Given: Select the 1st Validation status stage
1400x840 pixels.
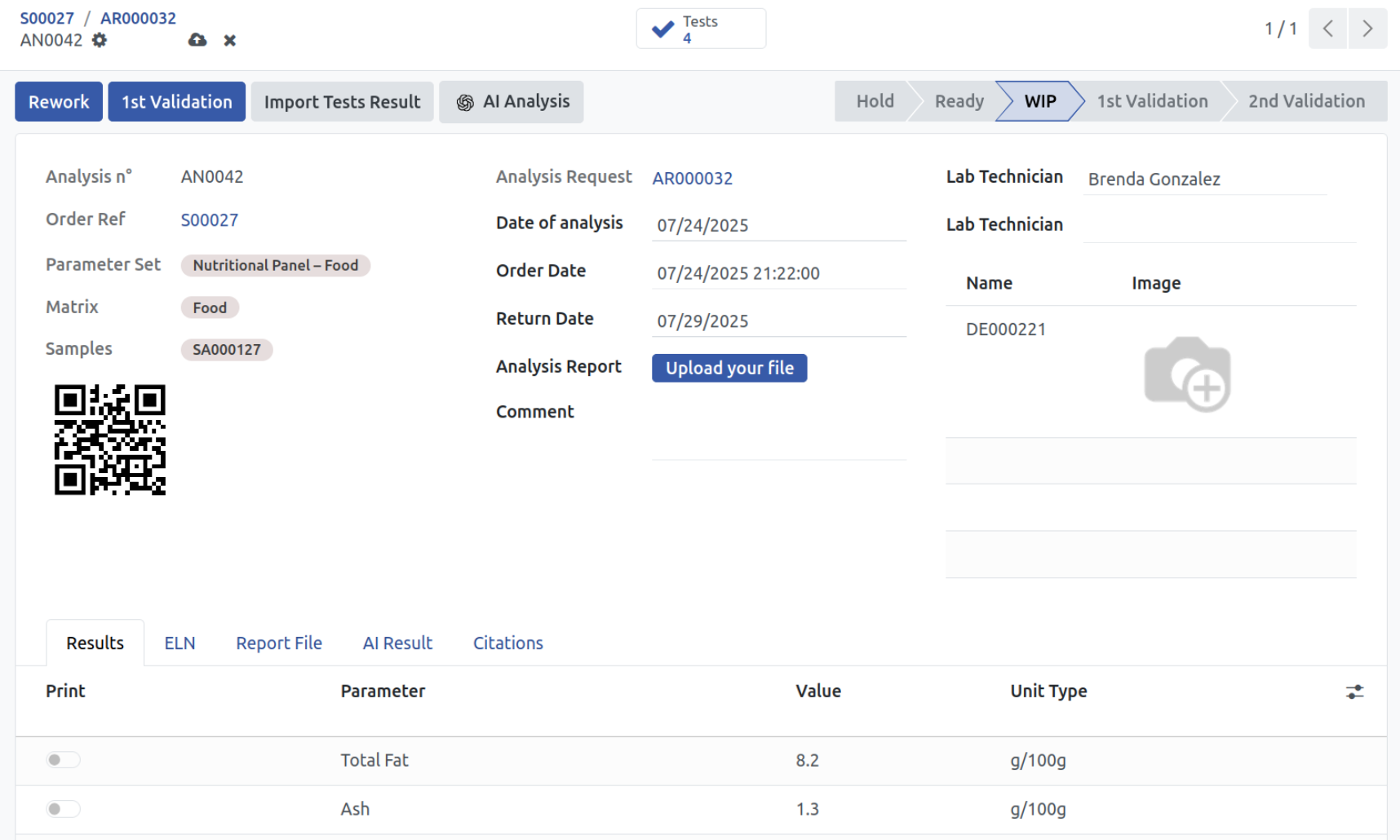Looking at the screenshot, I should [x=1152, y=101].
